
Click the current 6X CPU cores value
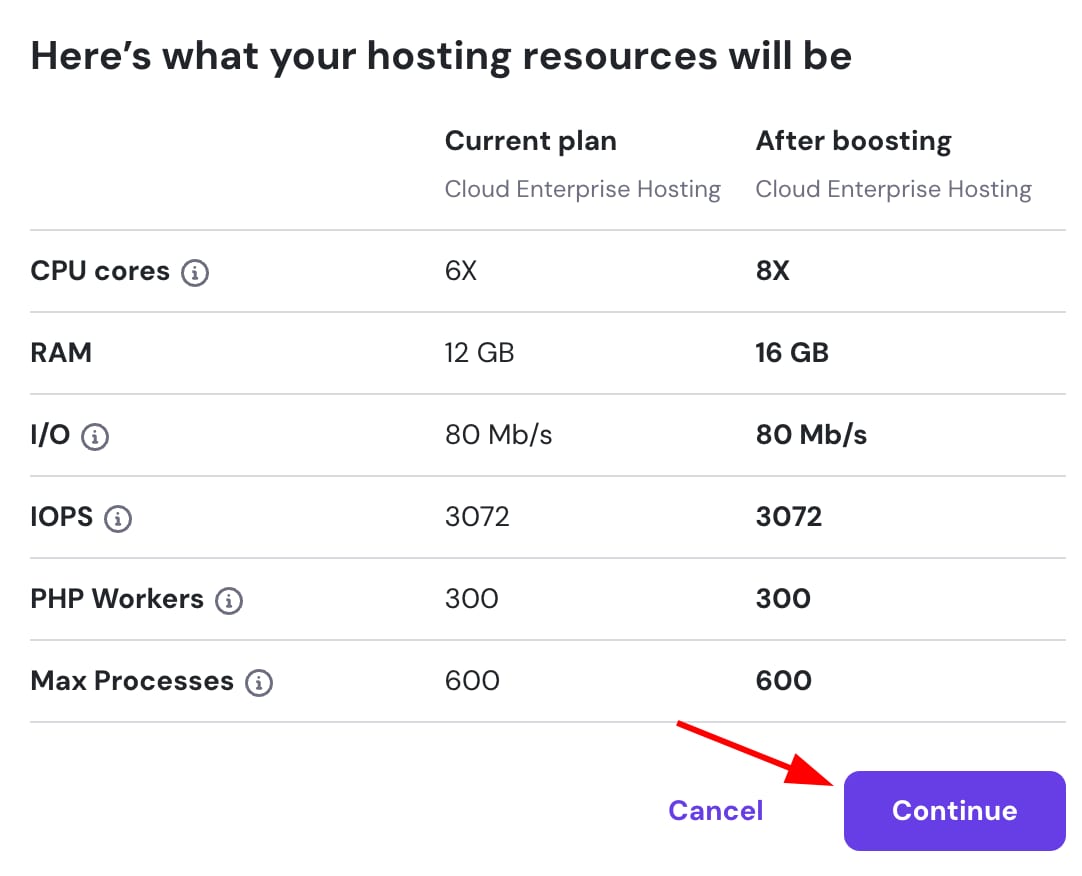461,271
